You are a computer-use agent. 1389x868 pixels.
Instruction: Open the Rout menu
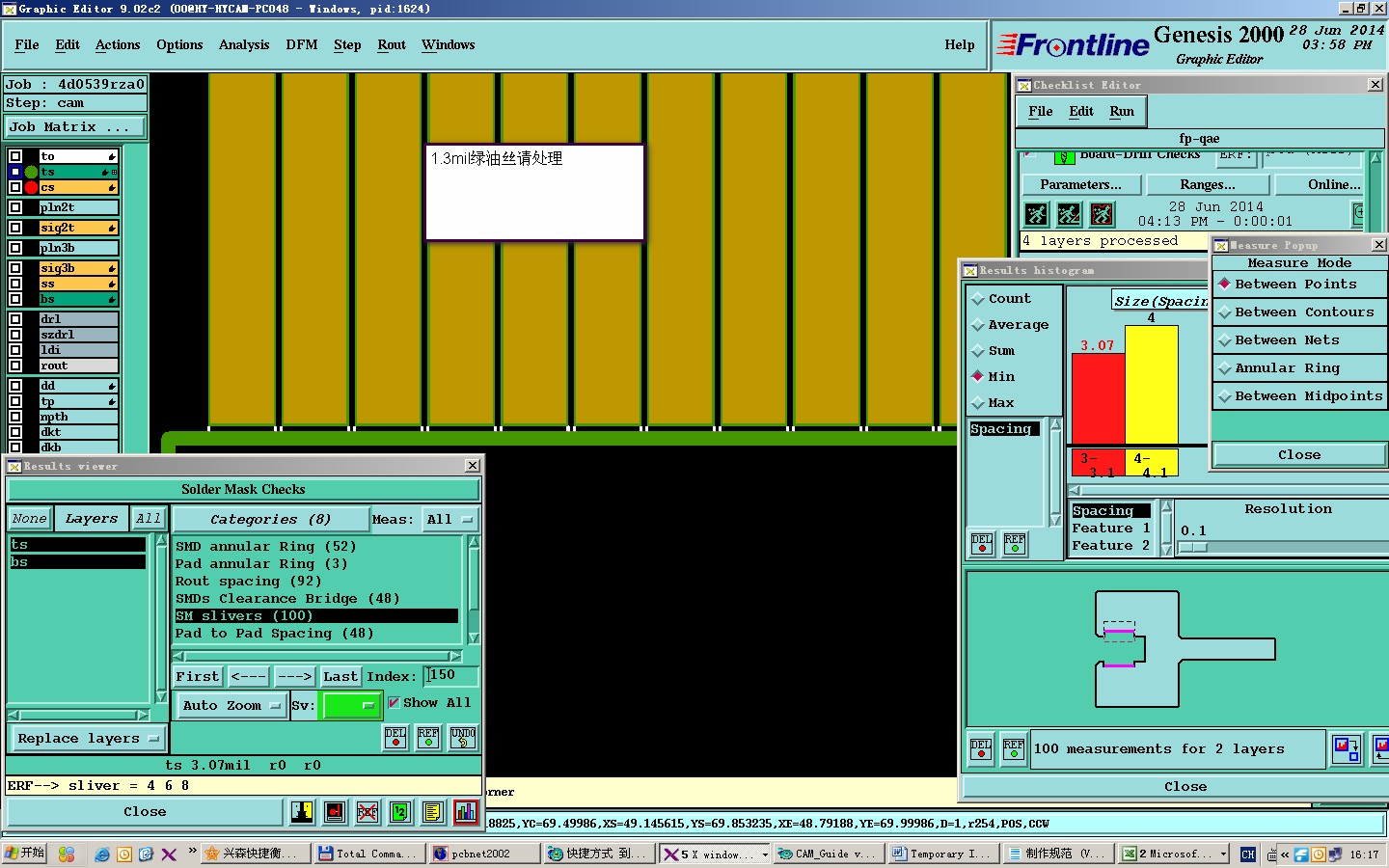click(392, 45)
